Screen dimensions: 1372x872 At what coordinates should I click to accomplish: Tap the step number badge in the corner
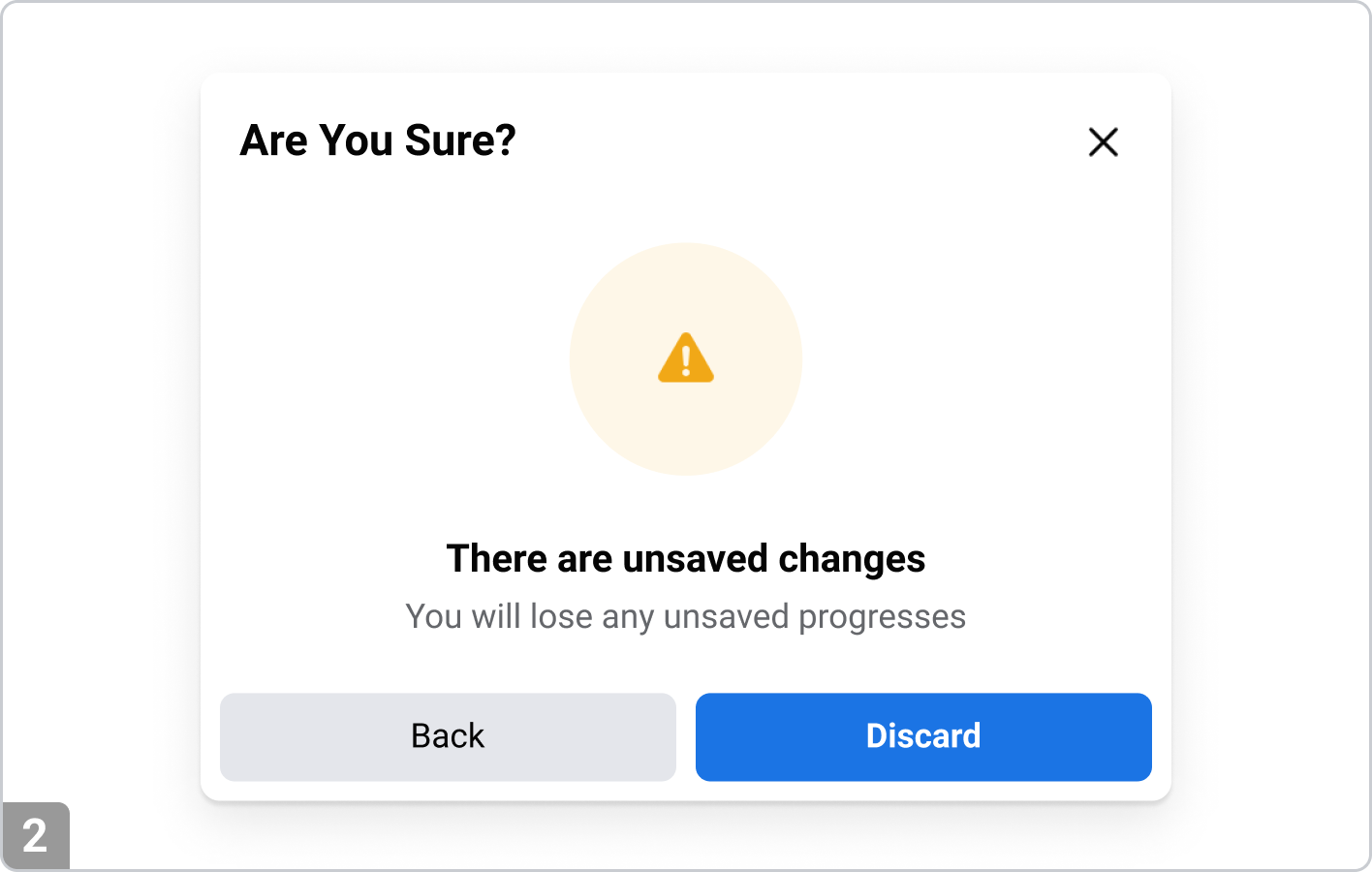coord(35,835)
